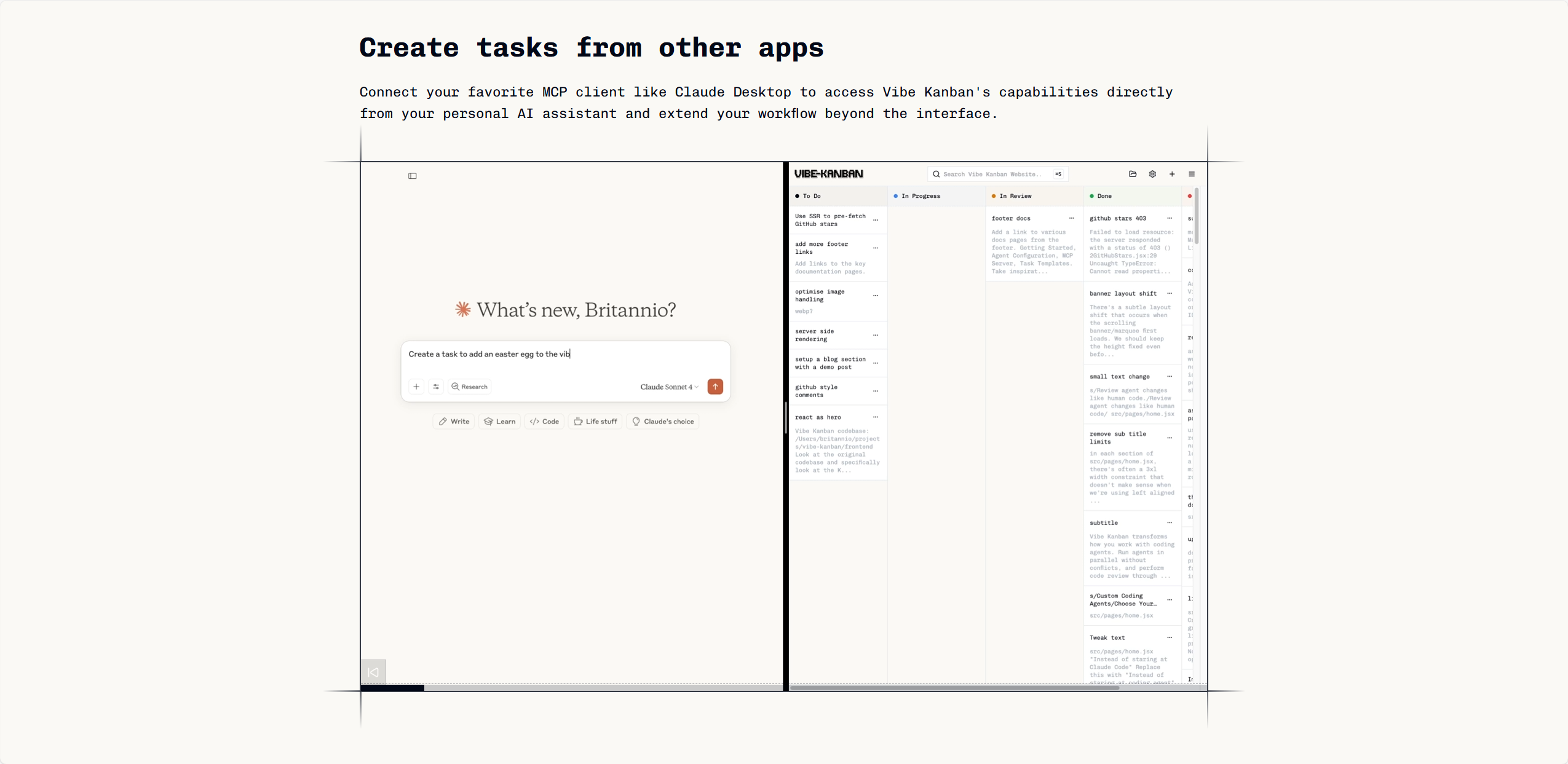Click the Research button

tap(470, 387)
